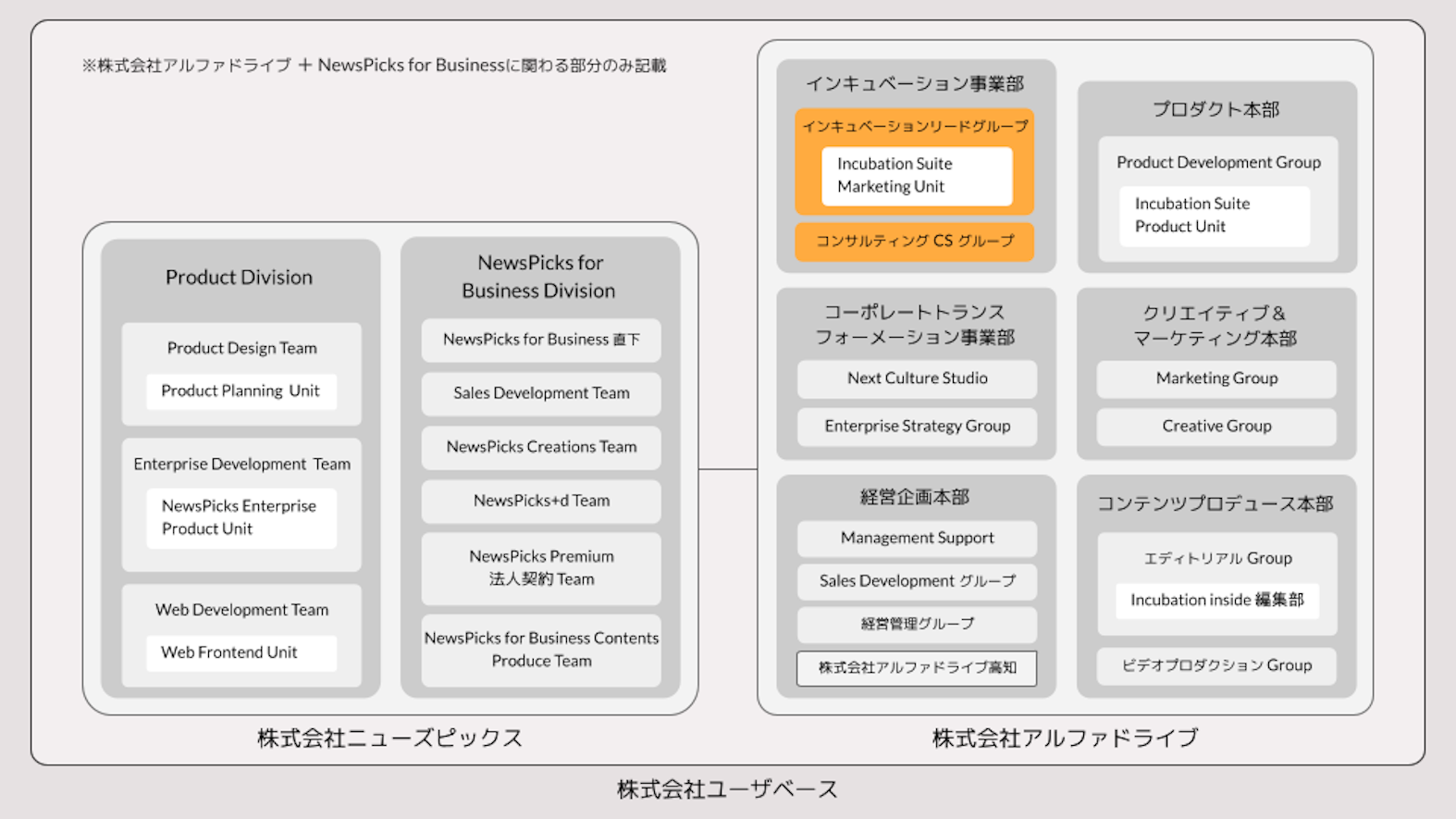Screen dimensions: 1456x819
Task: Select Web Development Team label
Action: click(241, 610)
